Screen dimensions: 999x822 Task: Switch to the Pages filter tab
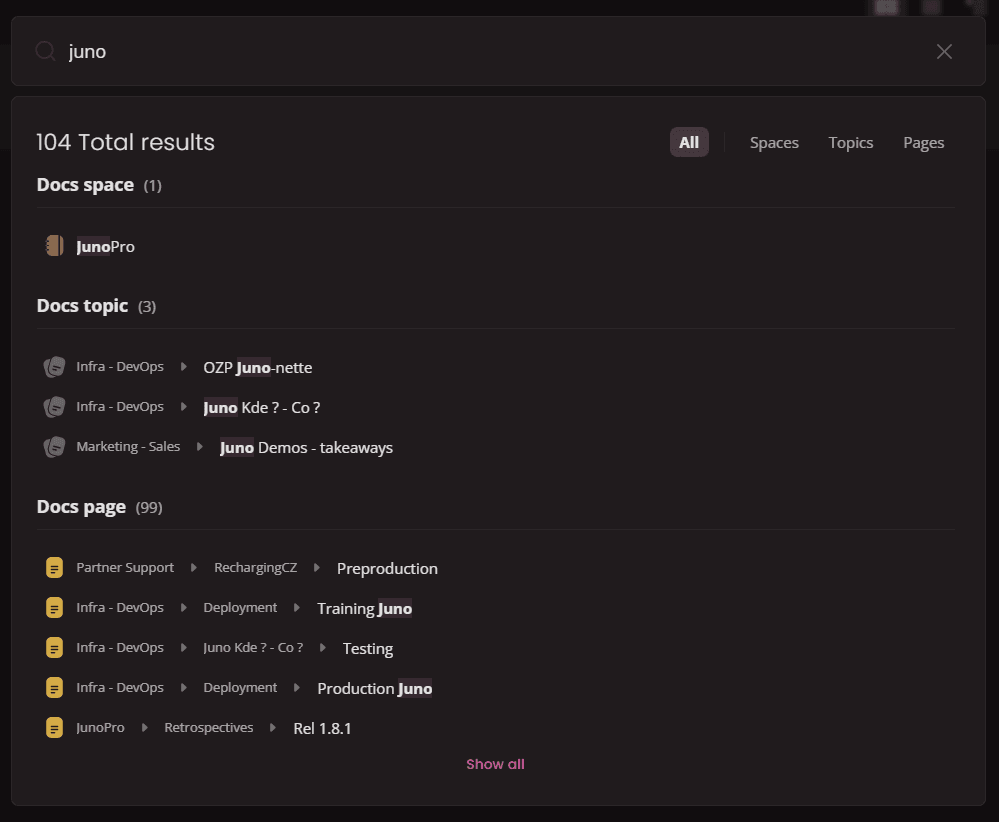923,143
